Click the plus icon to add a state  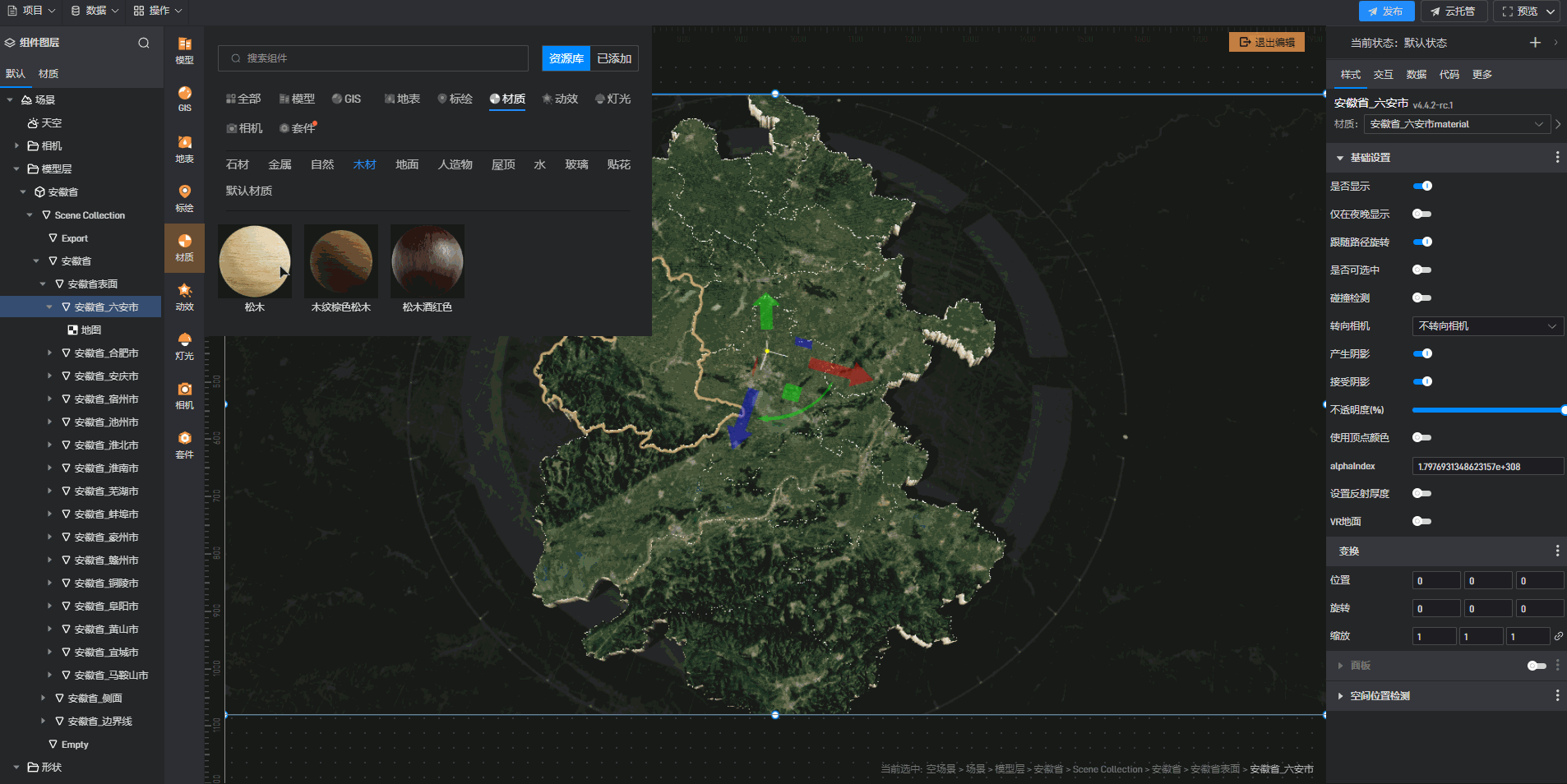click(1535, 42)
